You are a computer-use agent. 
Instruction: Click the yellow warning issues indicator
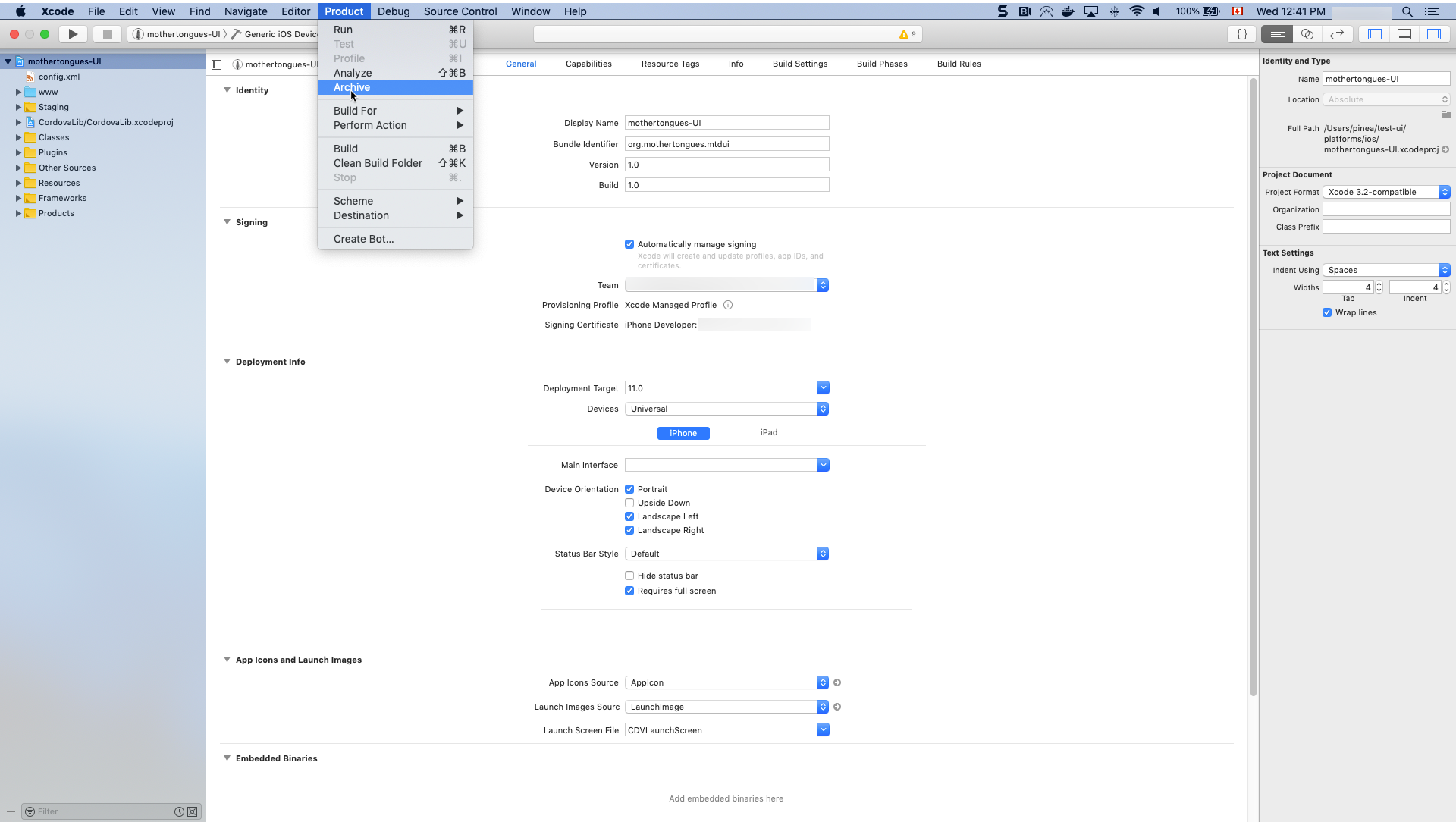(x=908, y=34)
